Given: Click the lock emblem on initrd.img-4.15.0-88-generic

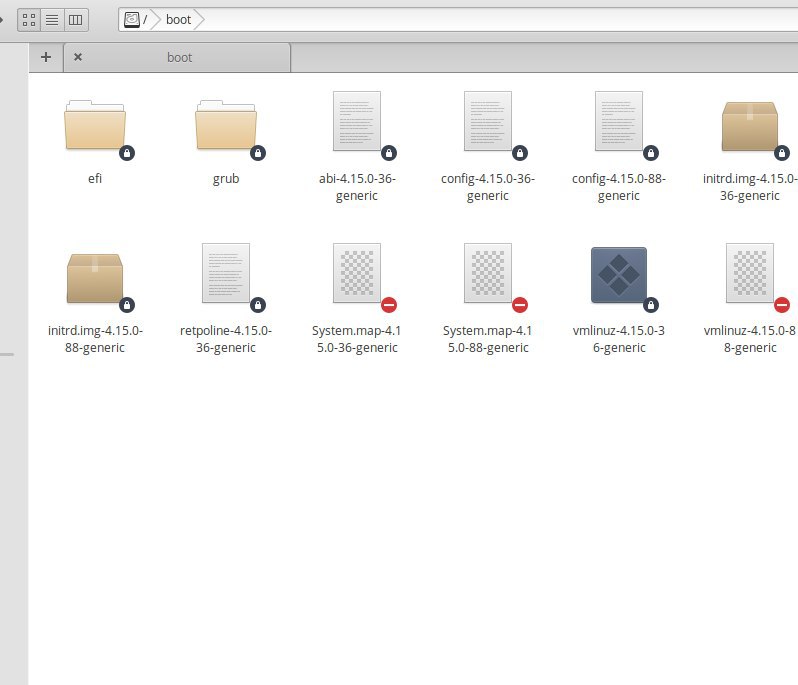Looking at the screenshot, I should (127, 305).
